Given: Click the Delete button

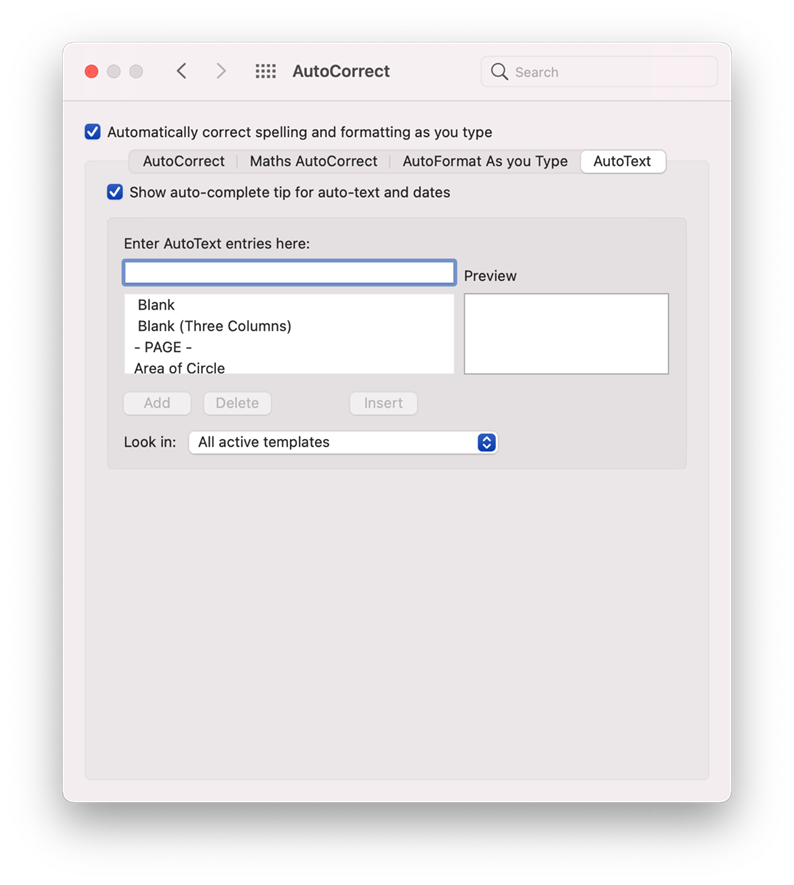Looking at the screenshot, I should [x=237, y=403].
